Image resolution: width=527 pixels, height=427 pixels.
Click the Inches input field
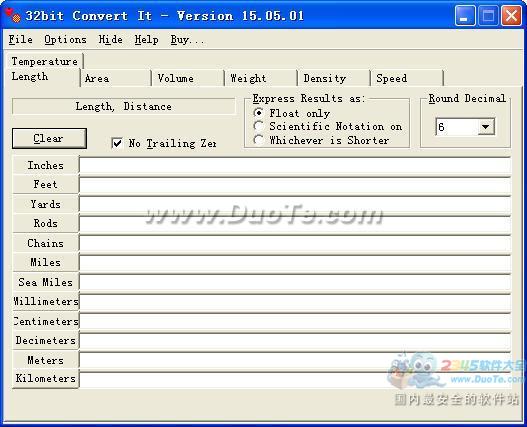(x=295, y=165)
